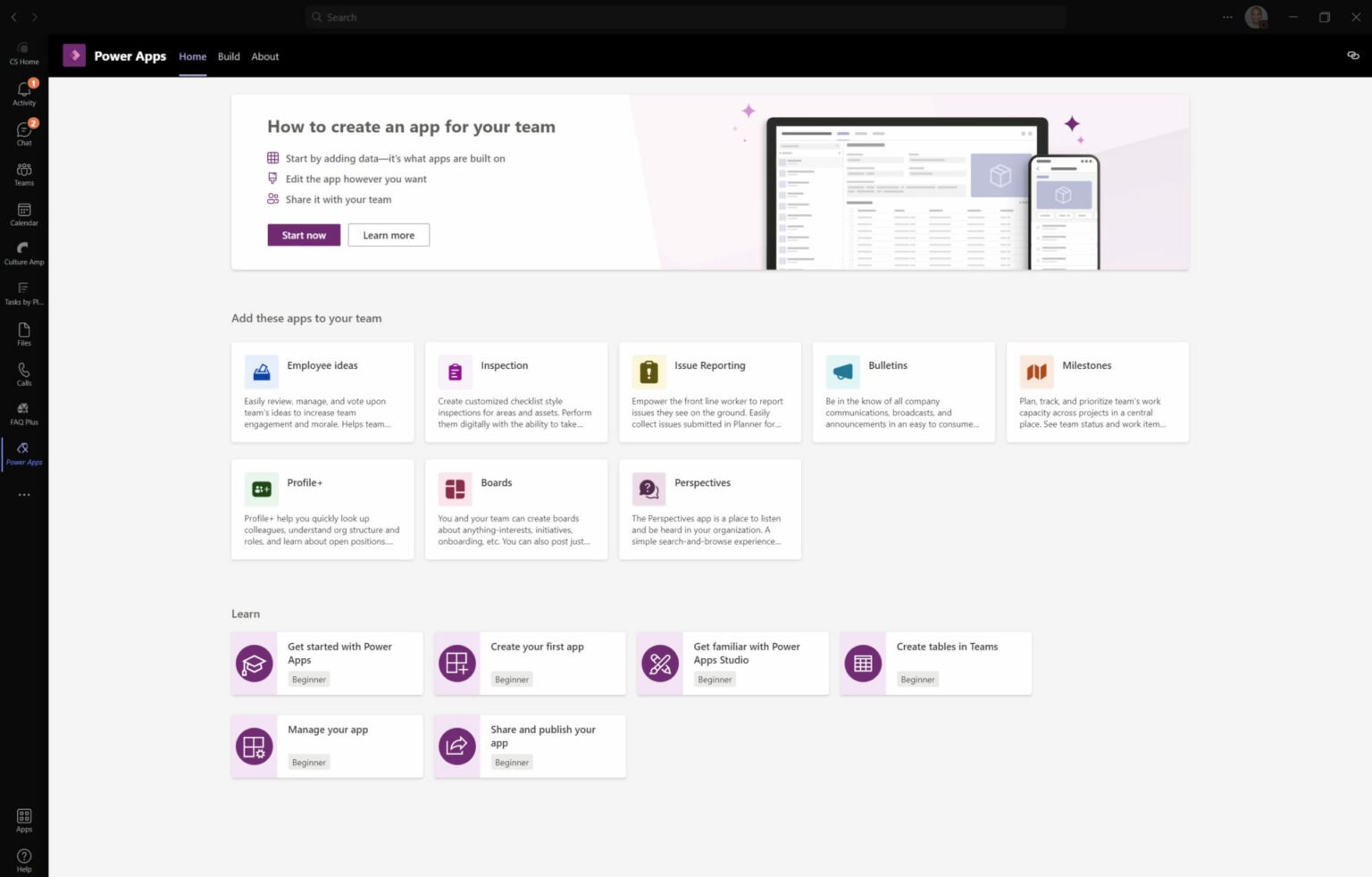This screenshot has height=877, width=1372.
Task: Click the Start now button
Action: (x=304, y=235)
